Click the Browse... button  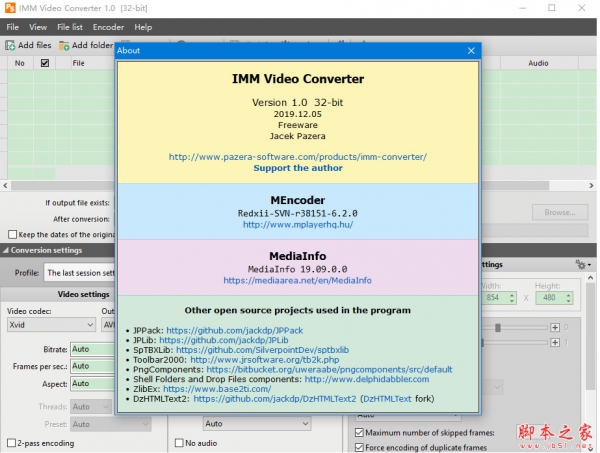(x=560, y=212)
